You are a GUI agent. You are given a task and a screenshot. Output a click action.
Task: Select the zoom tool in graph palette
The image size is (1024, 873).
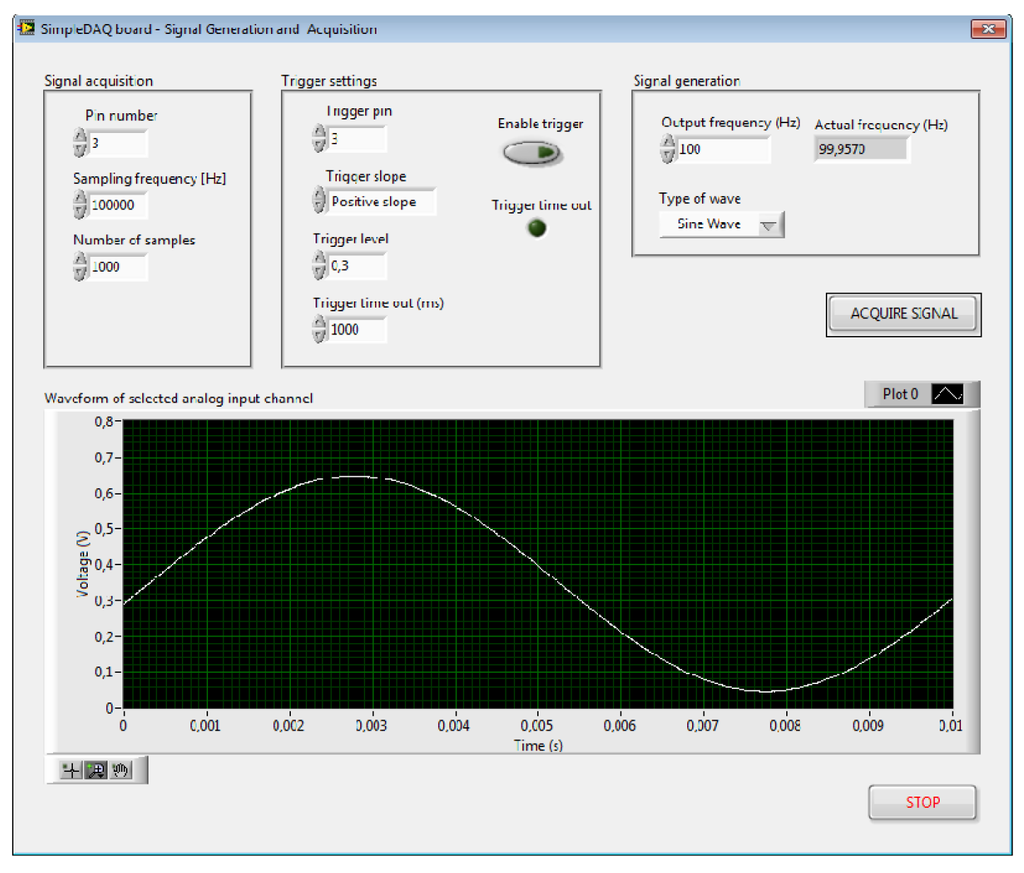pos(96,770)
